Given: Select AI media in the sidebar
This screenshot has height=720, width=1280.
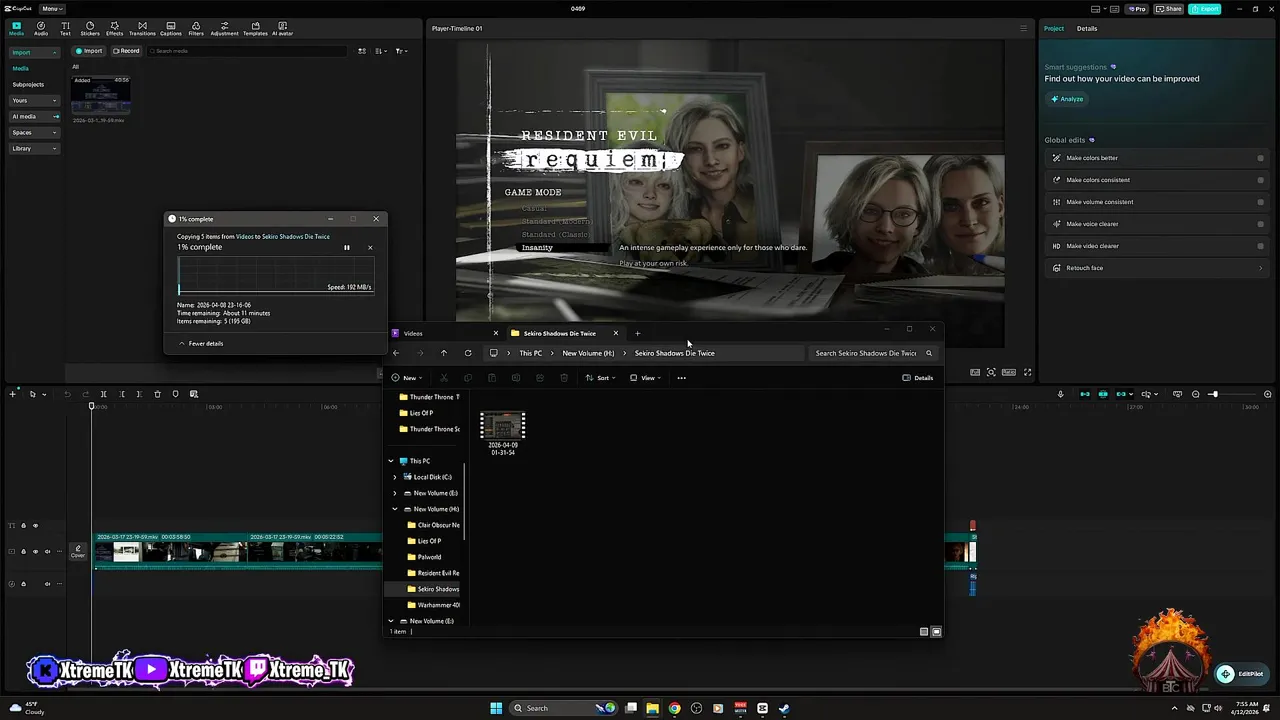Looking at the screenshot, I should [35, 116].
